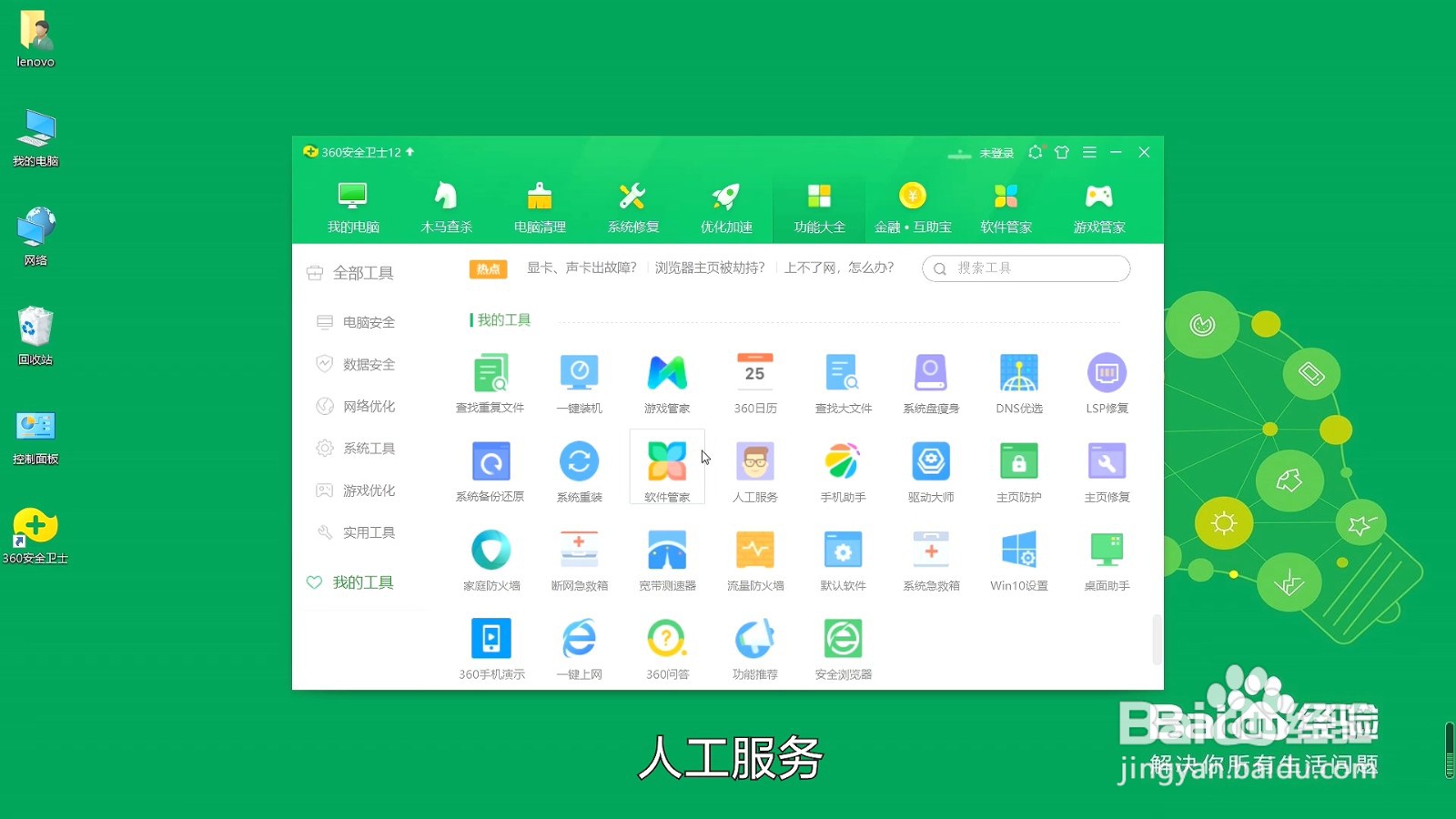Open the 游戏管家 top tab

point(1099,207)
